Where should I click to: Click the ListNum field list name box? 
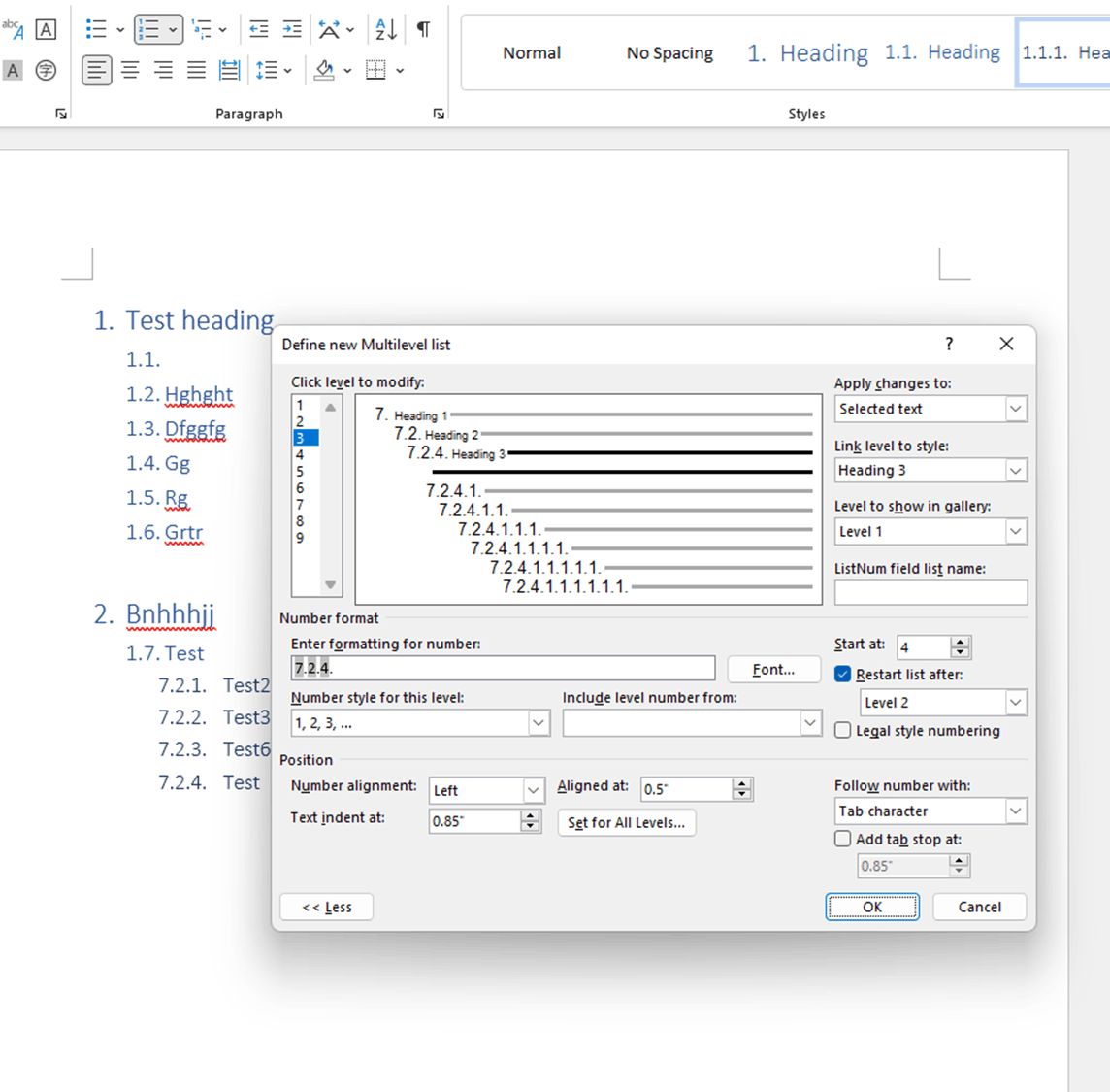930,593
